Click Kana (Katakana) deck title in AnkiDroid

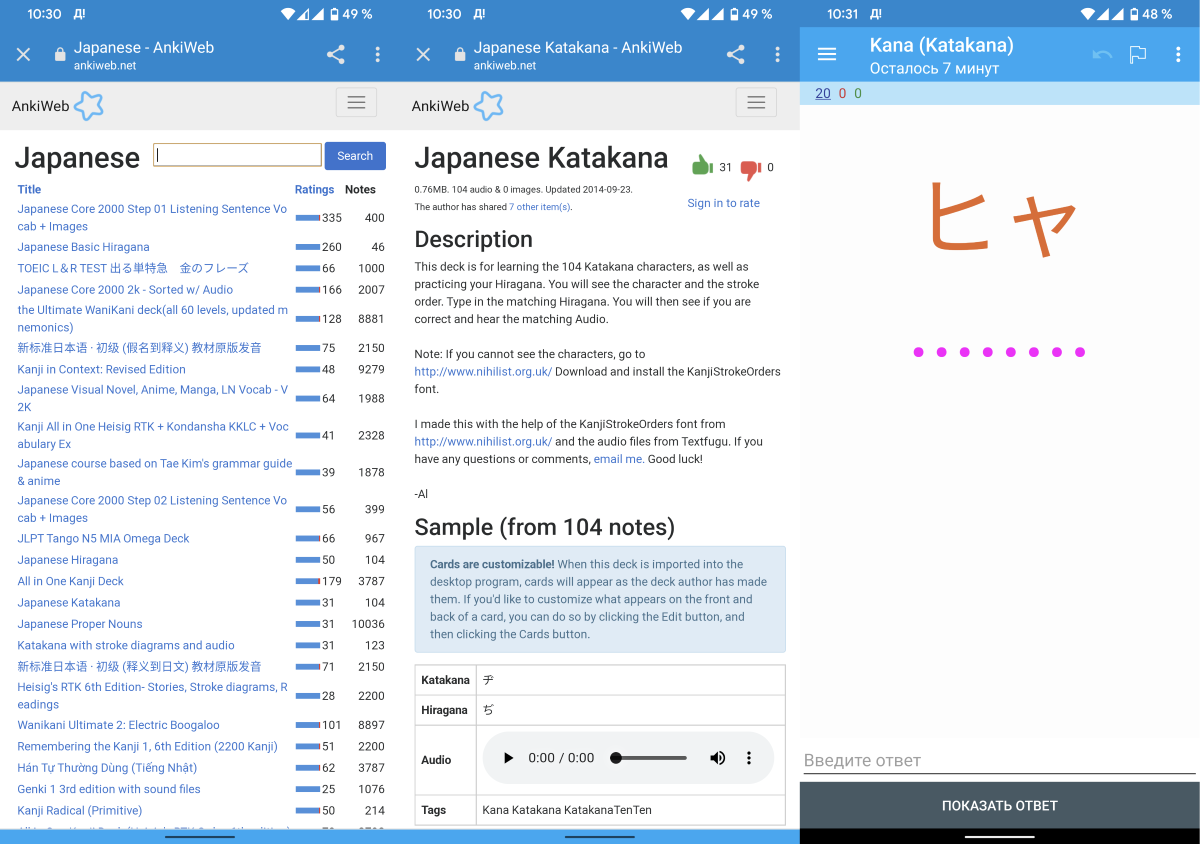click(x=942, y=45)
